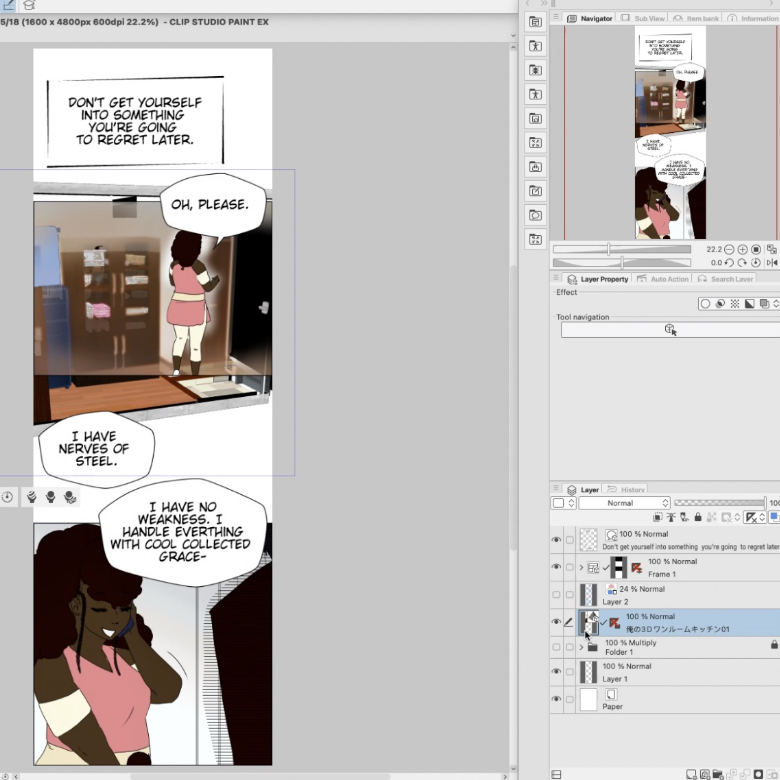This screenshot has width=780, height=780.
Task: Tick the multi-select checkbox for Layer 1
Action: (570, 672)
